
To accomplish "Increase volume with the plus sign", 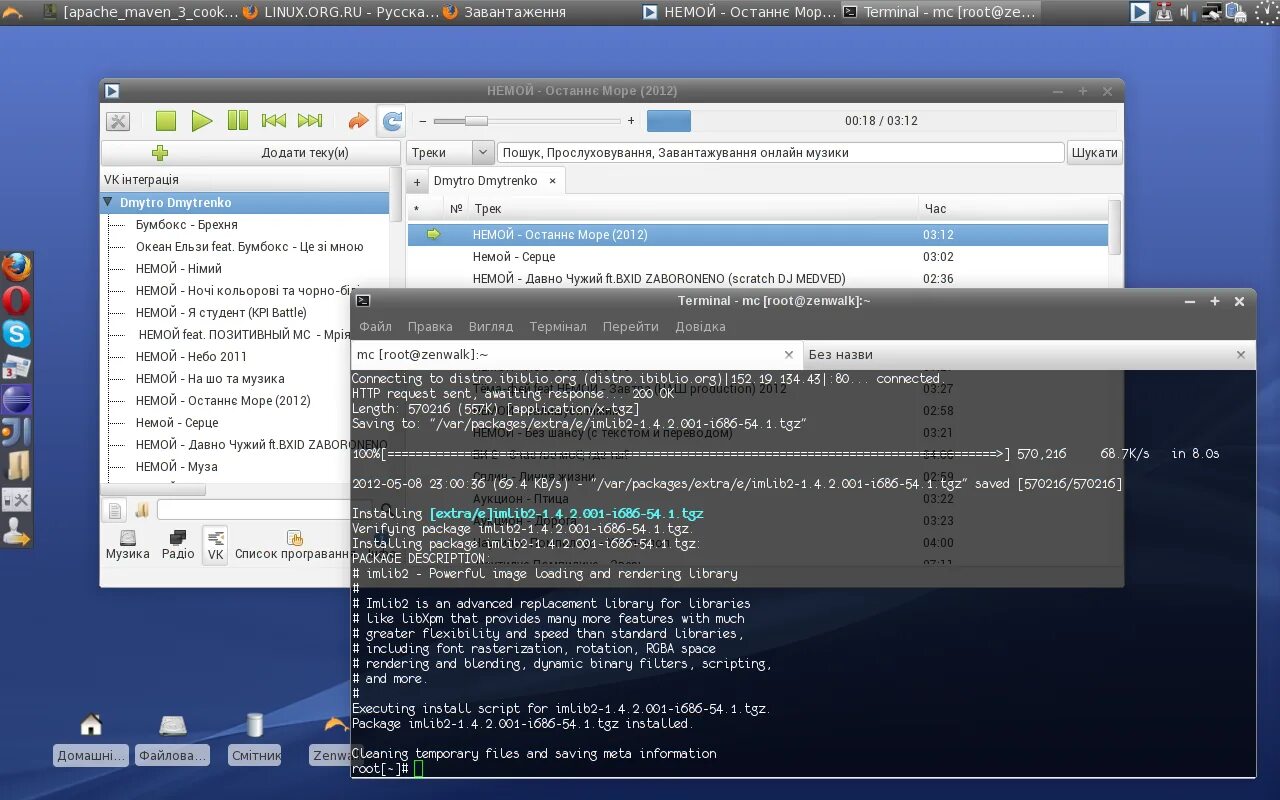I will click(631, 121).
